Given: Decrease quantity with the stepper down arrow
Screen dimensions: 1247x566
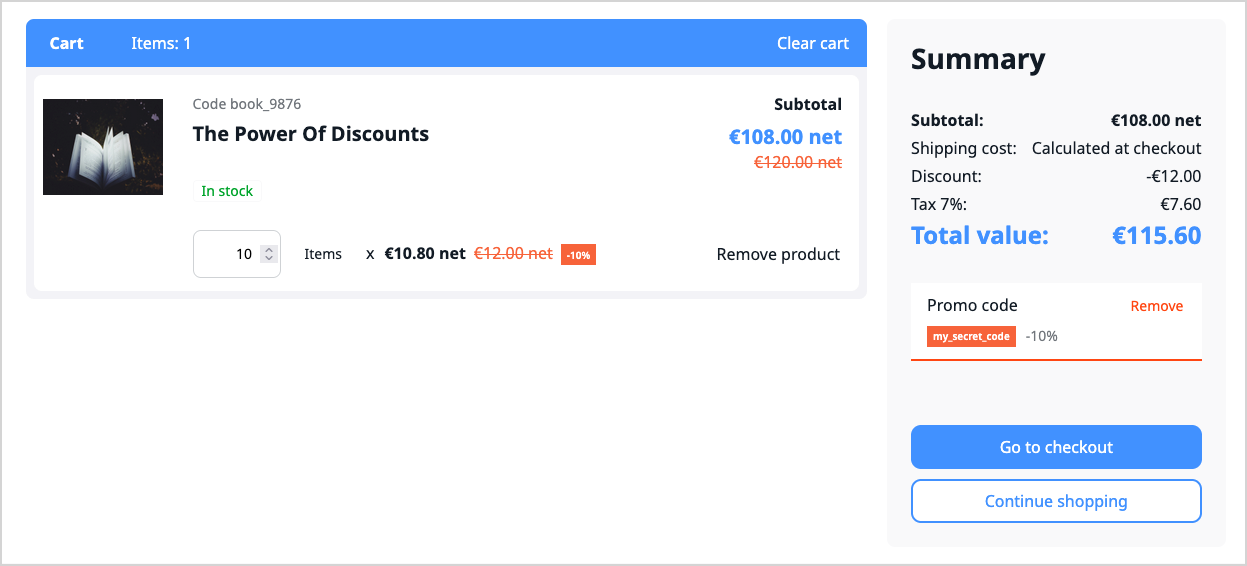Looking at the screenshot, I should click(268, 259).
